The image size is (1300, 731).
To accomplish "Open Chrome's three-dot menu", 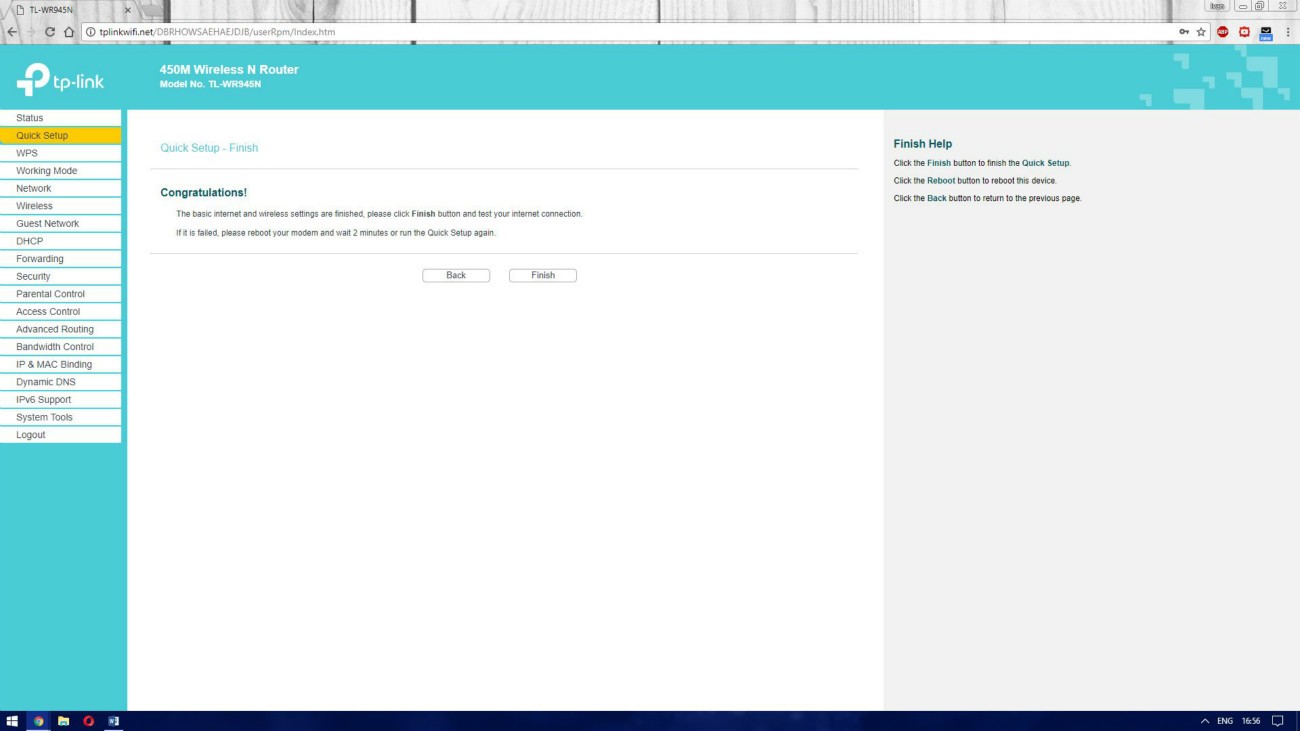I will tap(1287, 32).
